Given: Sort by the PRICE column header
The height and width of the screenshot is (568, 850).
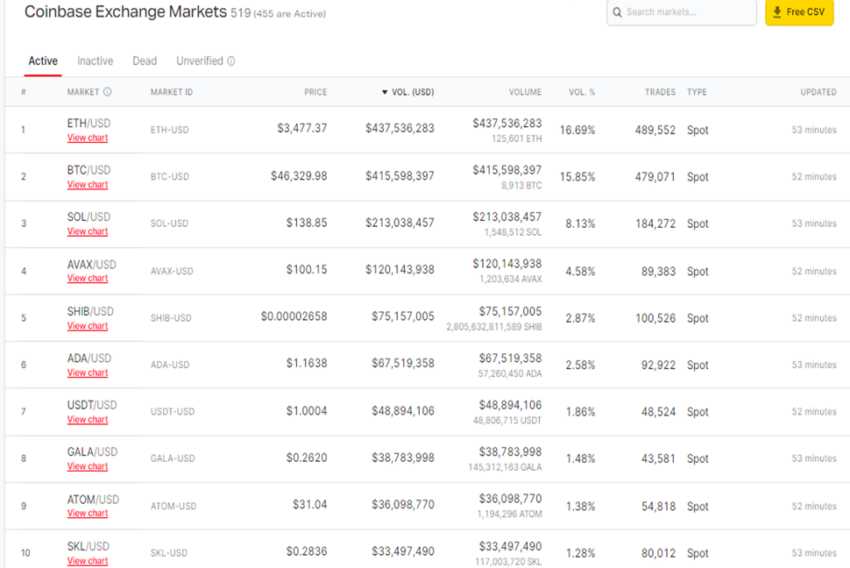Looking at the screenshot, I should 315,92.
